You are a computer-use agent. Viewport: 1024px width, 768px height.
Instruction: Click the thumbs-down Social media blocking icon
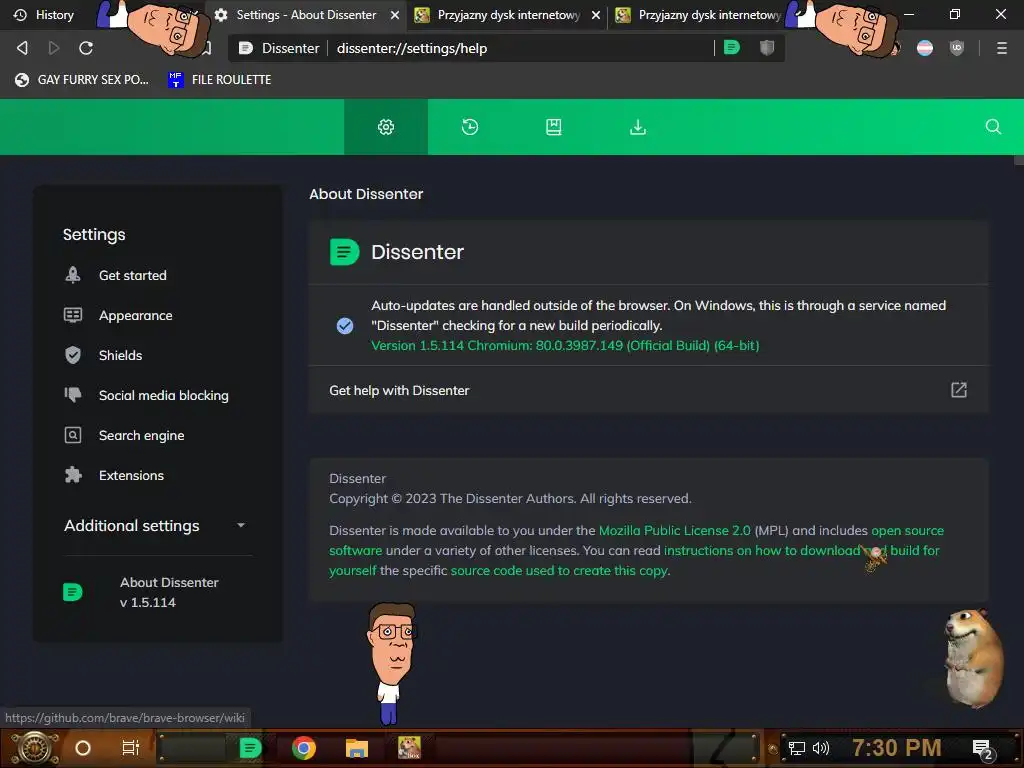coord(72,394)
